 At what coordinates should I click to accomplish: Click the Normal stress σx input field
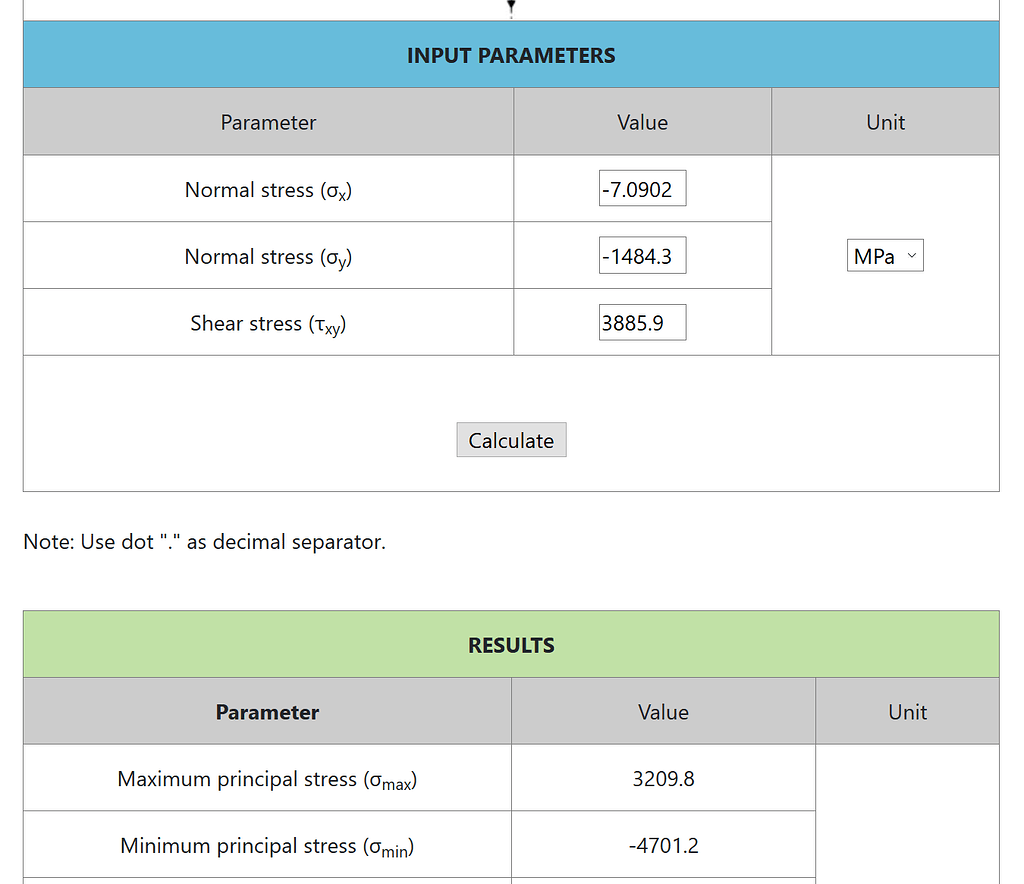642,189
